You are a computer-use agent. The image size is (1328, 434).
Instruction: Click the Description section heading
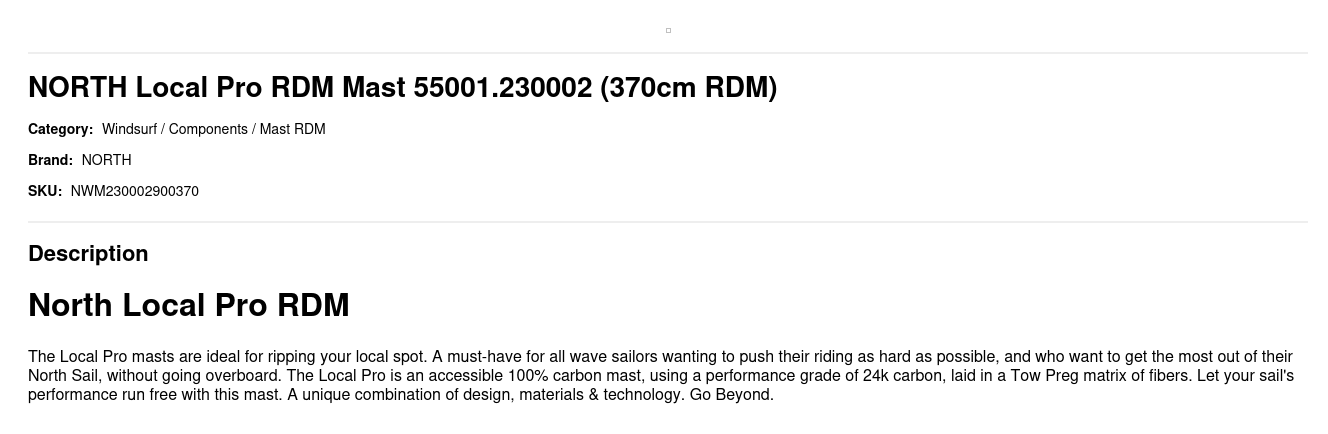88,254
